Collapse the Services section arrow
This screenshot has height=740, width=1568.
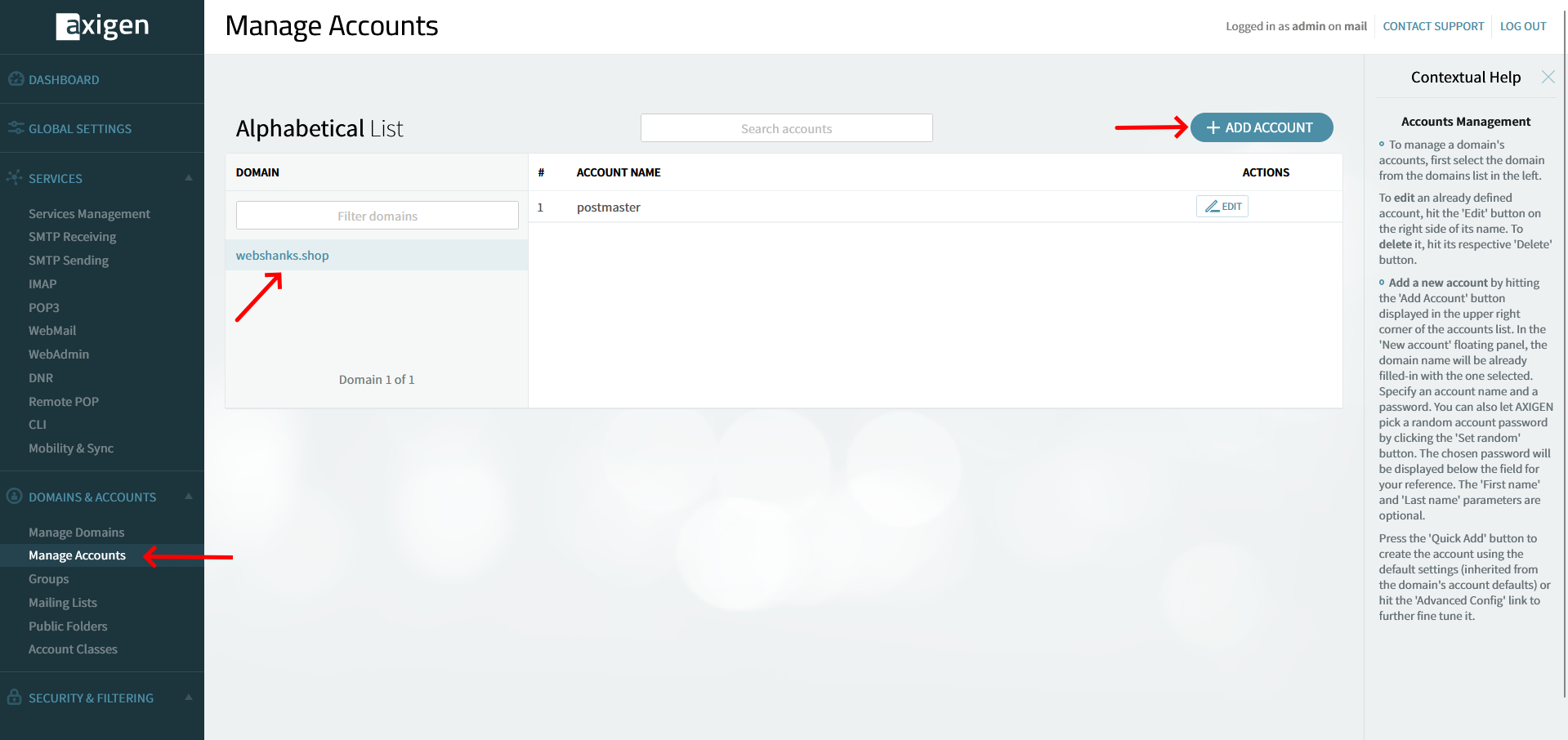point(189,178)
